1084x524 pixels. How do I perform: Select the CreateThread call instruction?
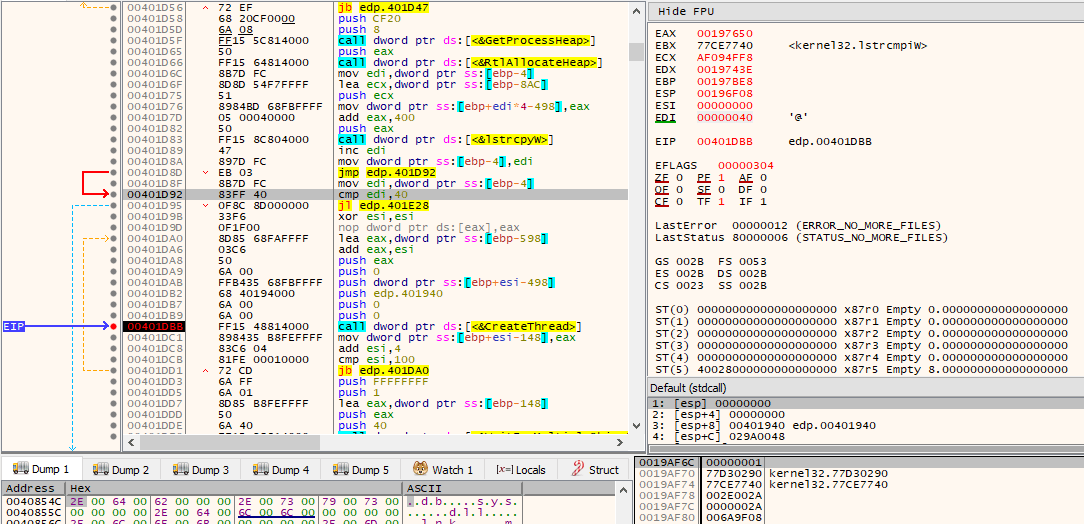(x=374, y=326)
